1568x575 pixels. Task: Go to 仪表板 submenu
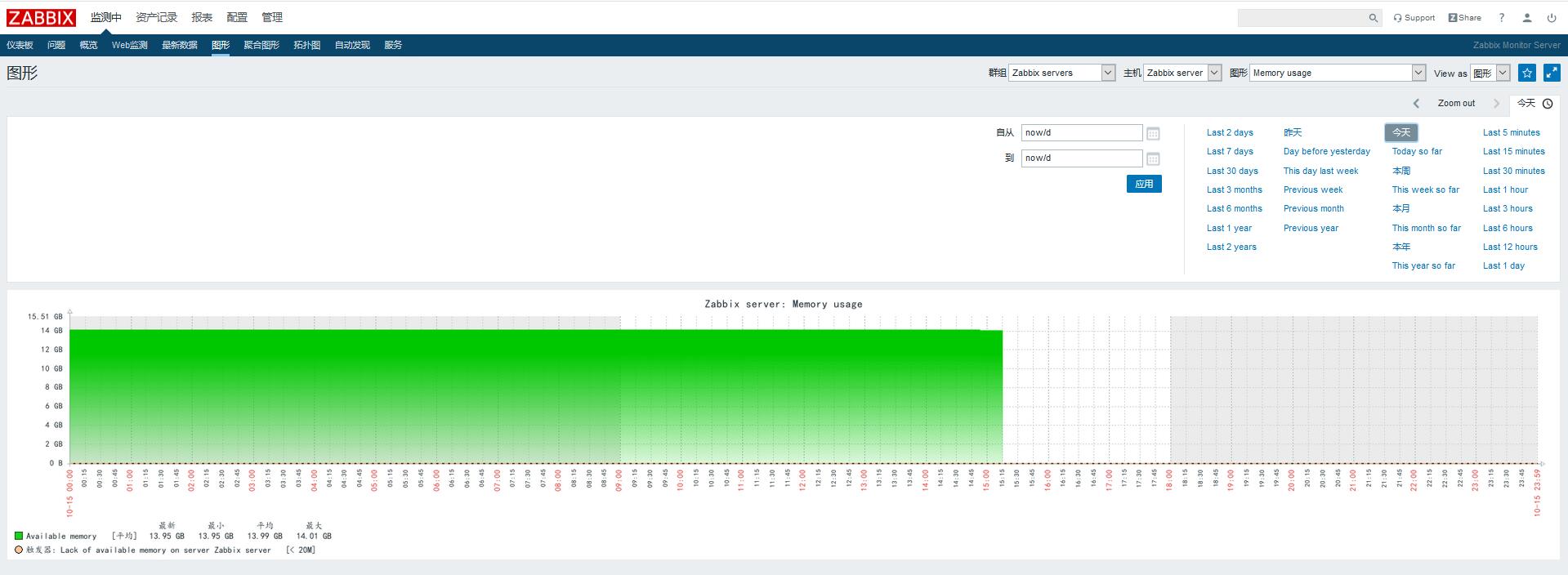pos(20,45)
